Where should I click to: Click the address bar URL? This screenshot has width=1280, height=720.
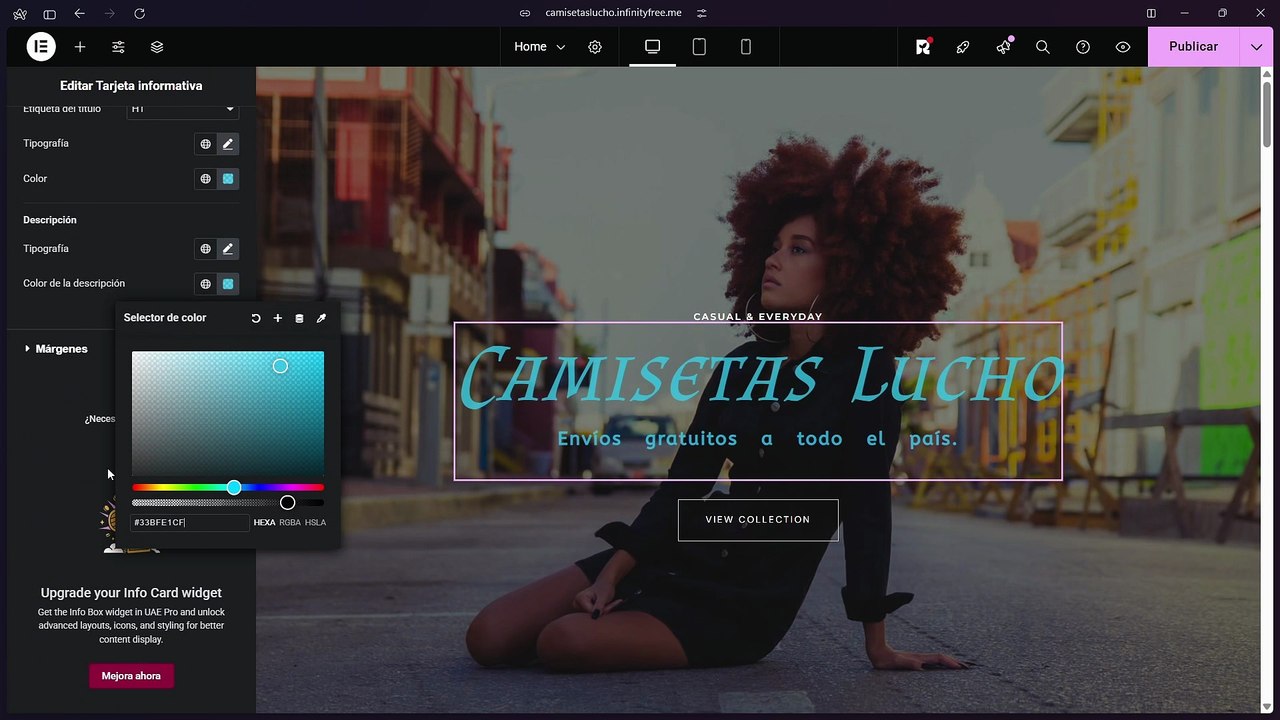(613, 13)
